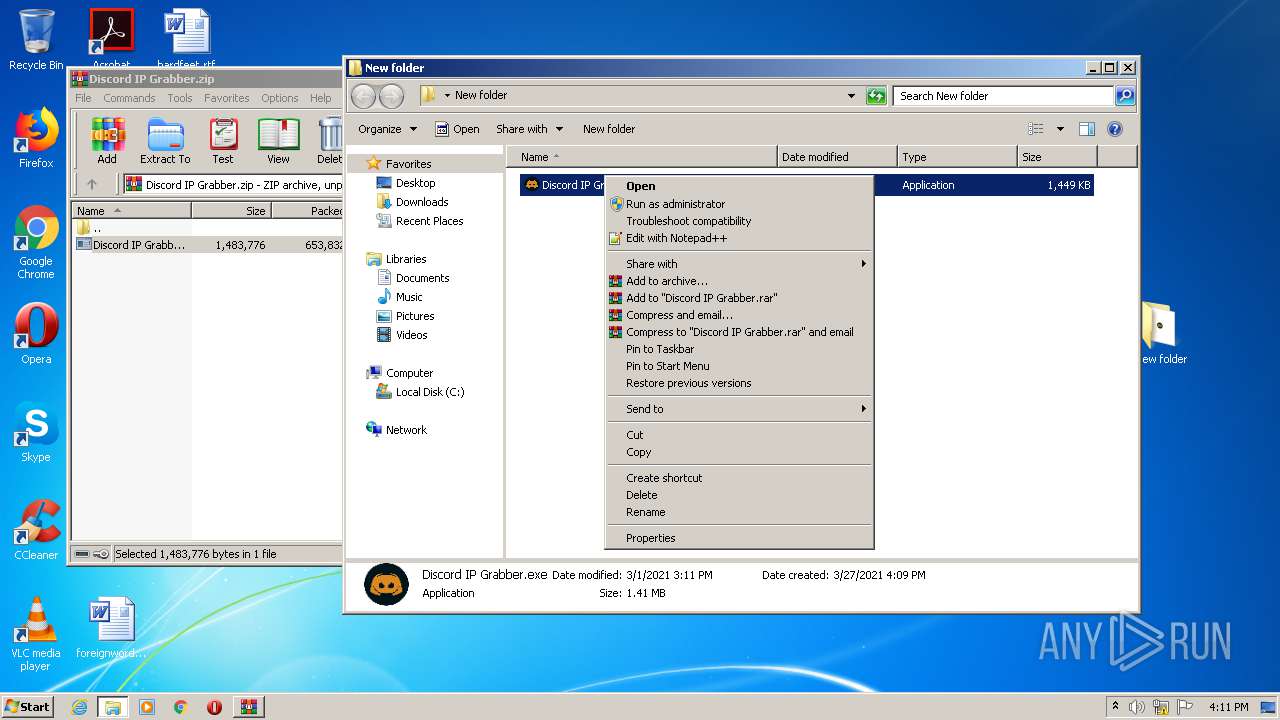Choose Restore previous versions

pos(739,383)
